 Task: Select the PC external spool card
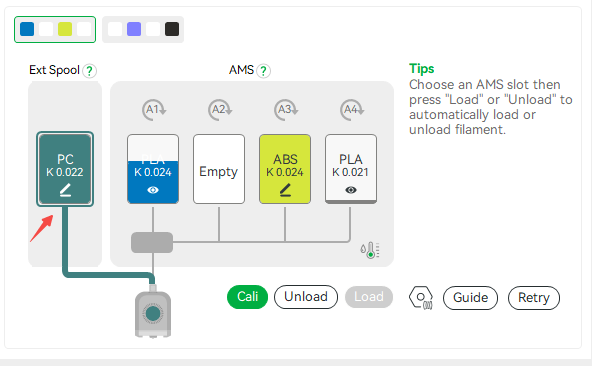point(65,169)
